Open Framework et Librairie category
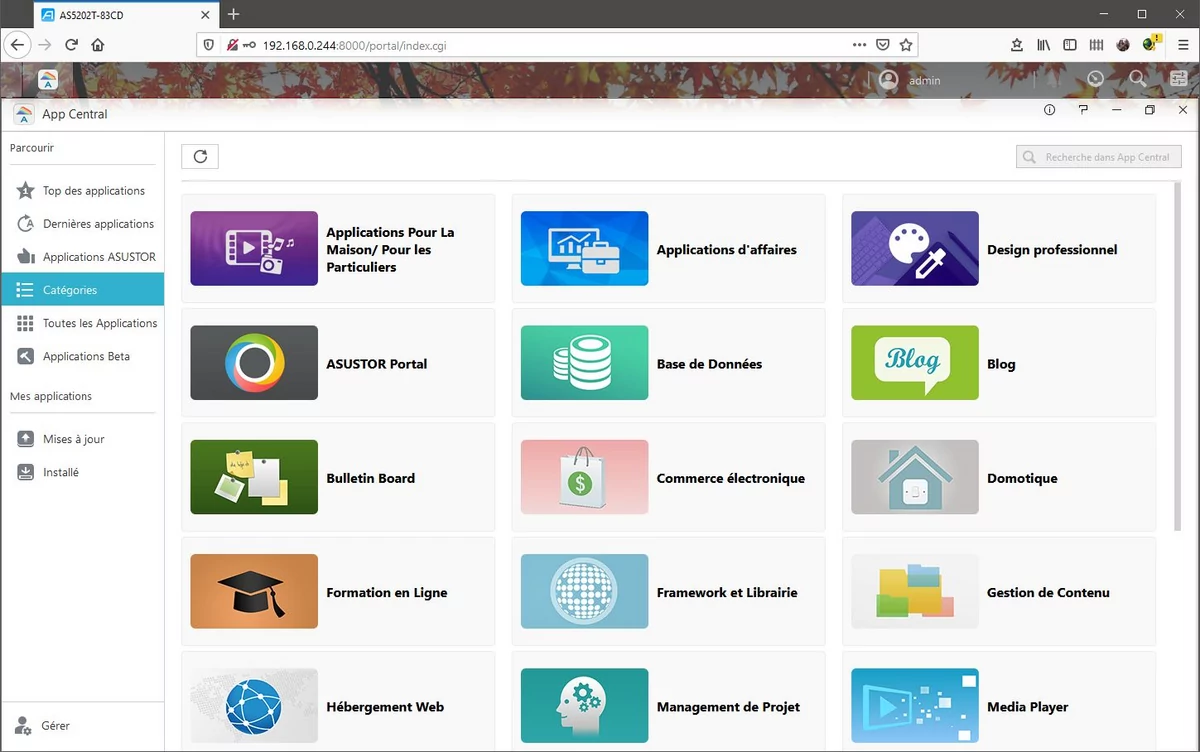Image resolution: width=1200 pixels, height=752 pixels. 668,591
